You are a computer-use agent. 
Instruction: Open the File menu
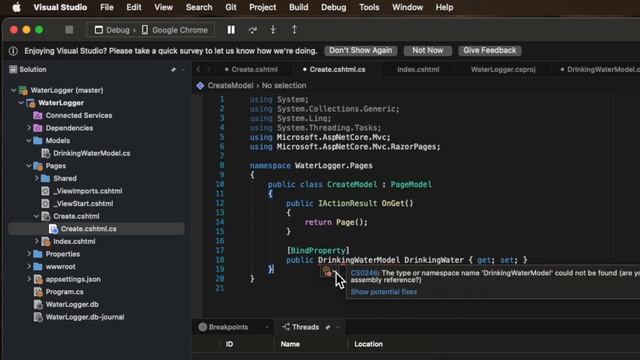[107, 7]
